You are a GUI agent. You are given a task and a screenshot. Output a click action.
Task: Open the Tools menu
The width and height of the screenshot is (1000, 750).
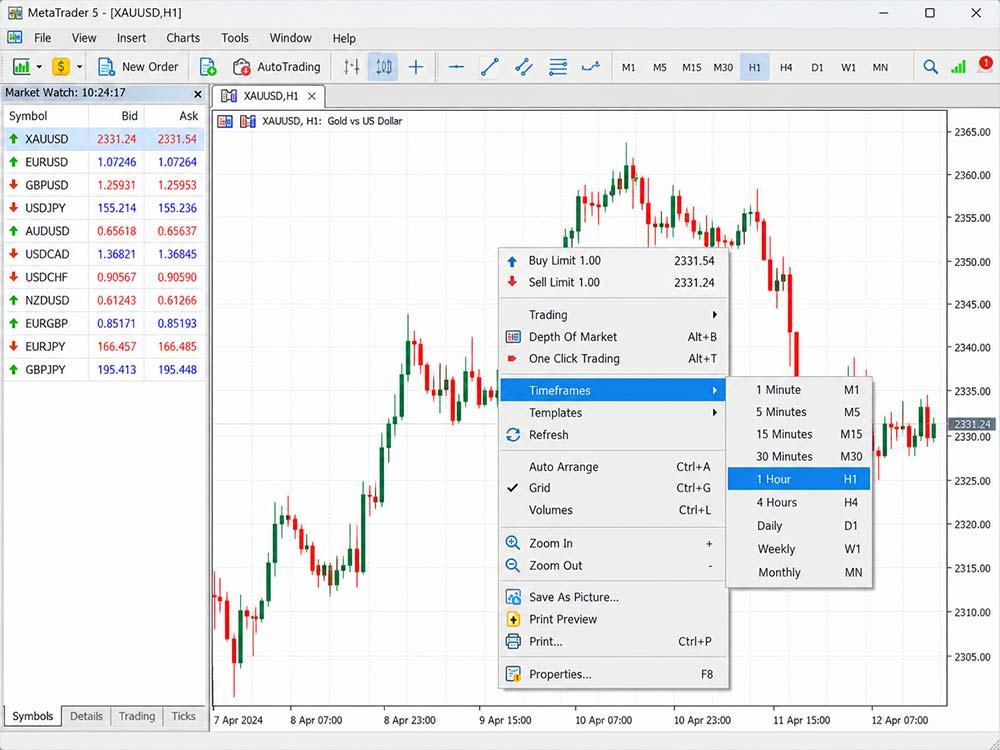coord(235,38)
